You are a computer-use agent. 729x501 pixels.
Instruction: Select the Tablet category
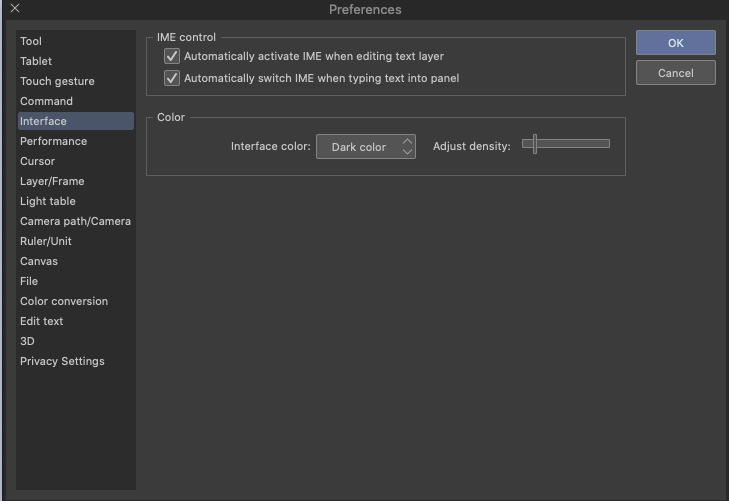(76, 61)
